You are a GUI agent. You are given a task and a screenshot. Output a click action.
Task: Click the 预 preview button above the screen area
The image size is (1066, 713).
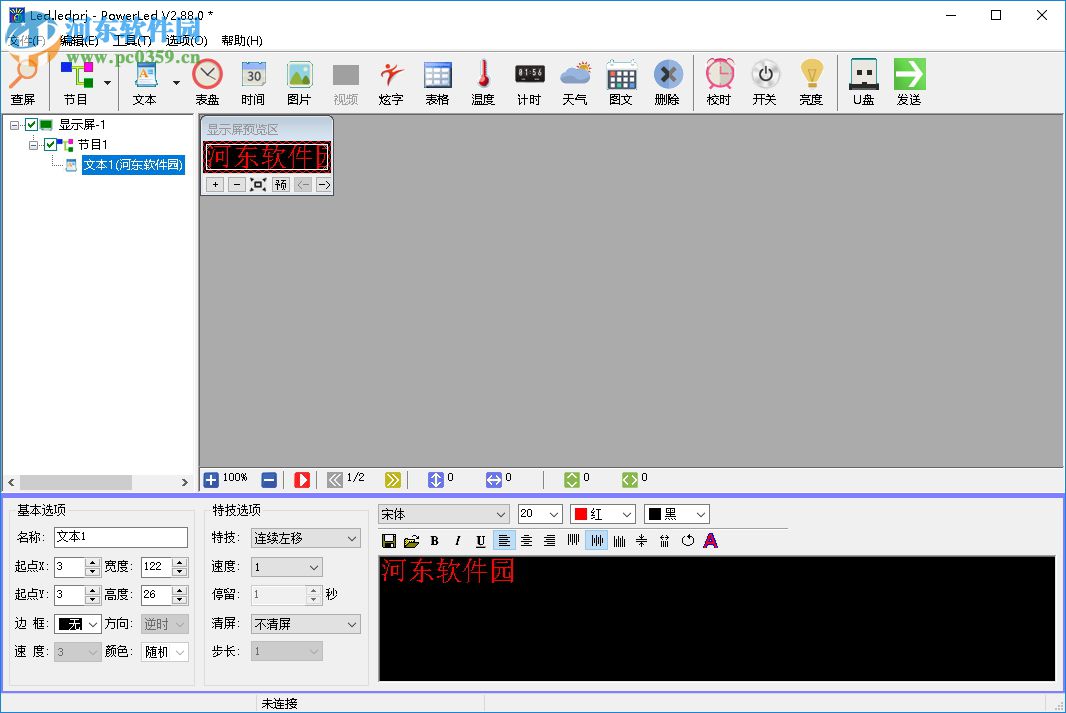(x=280, y=184)
